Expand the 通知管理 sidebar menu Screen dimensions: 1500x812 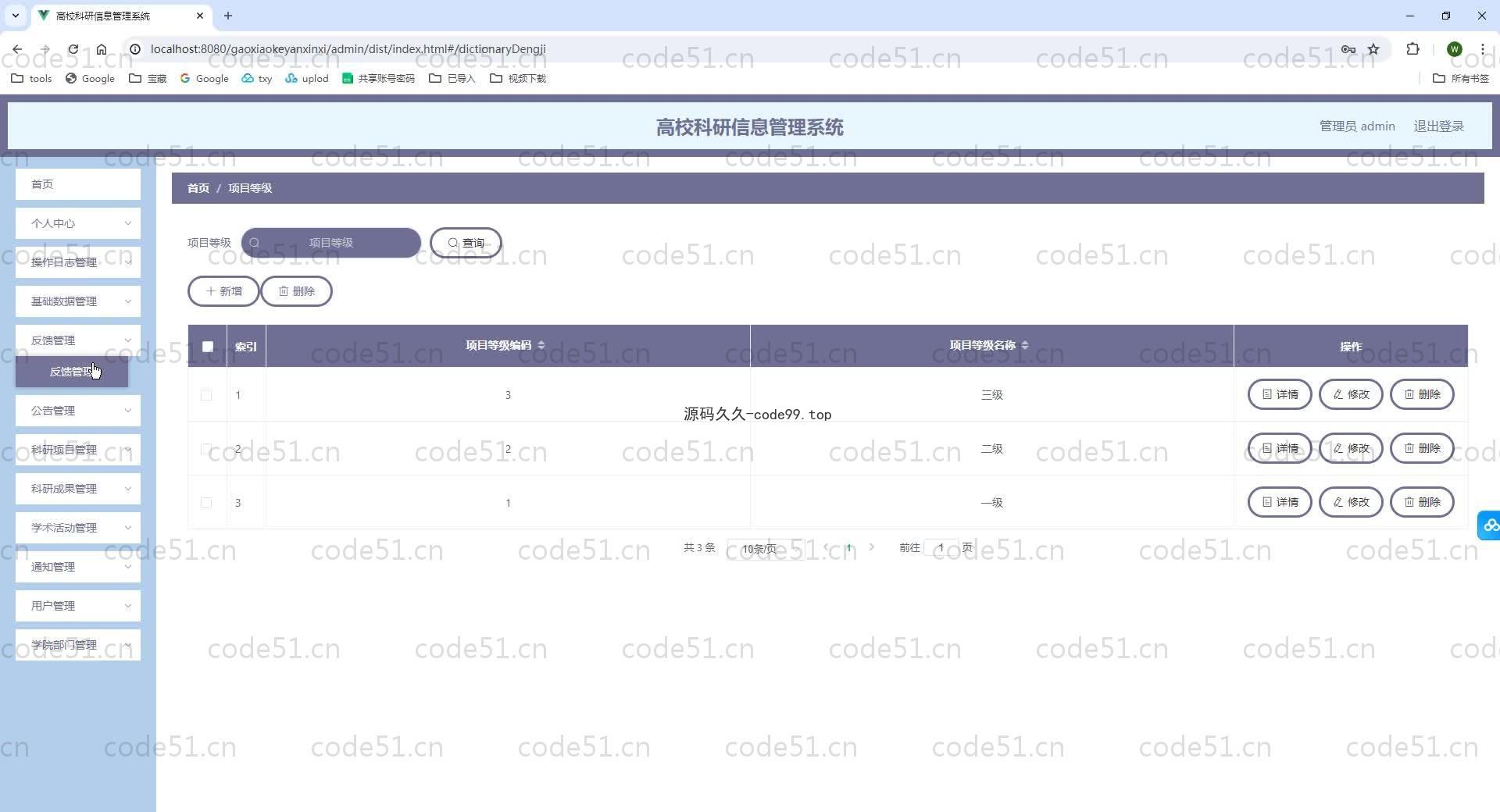point(78,567)
